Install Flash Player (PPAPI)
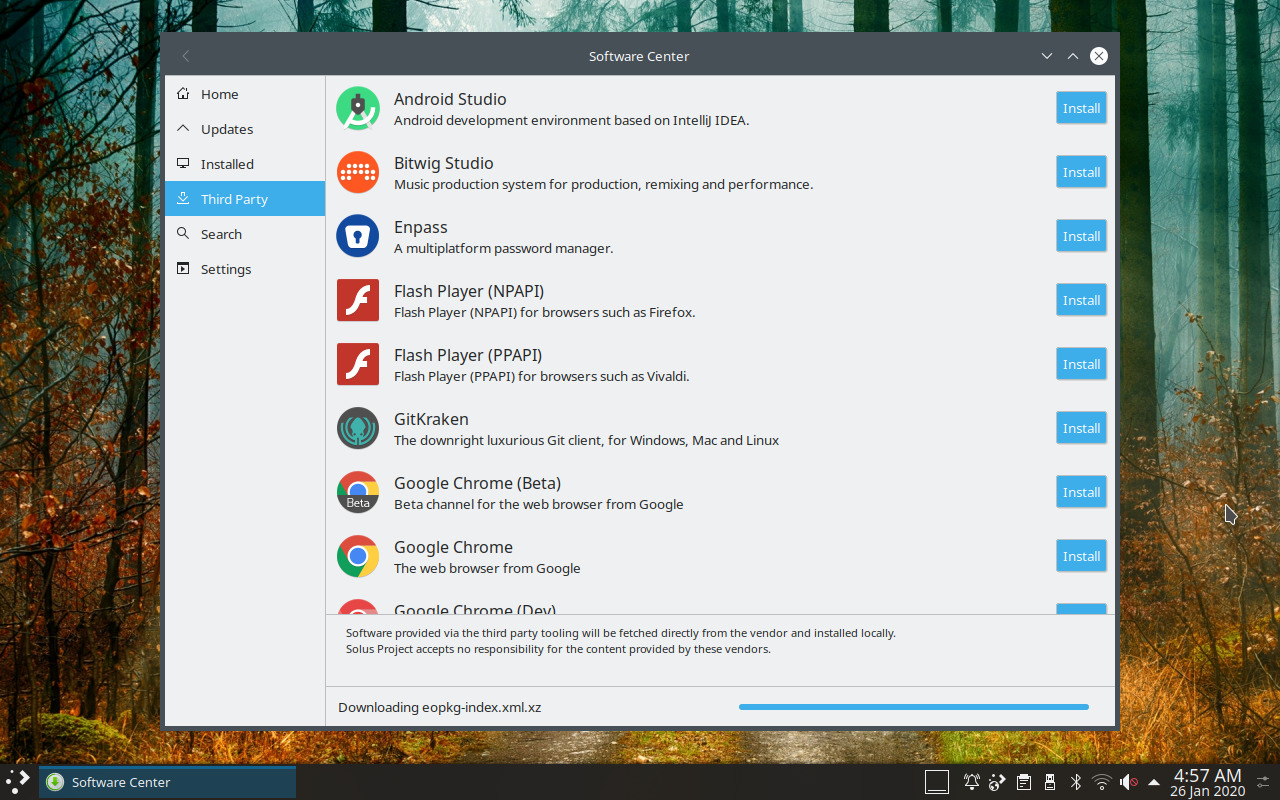Viewport: 1280px width, 800px height. click(1081, 364)
